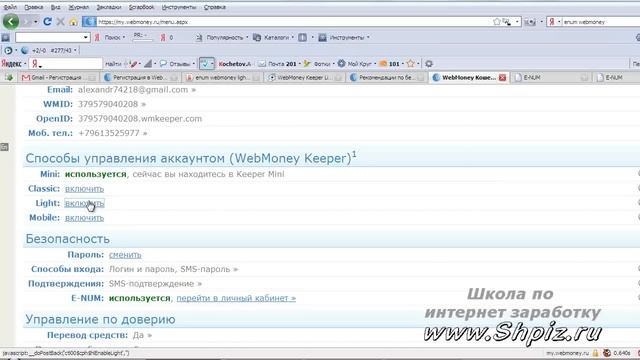Click the globe icon in third toolbar row

(24, 50)
